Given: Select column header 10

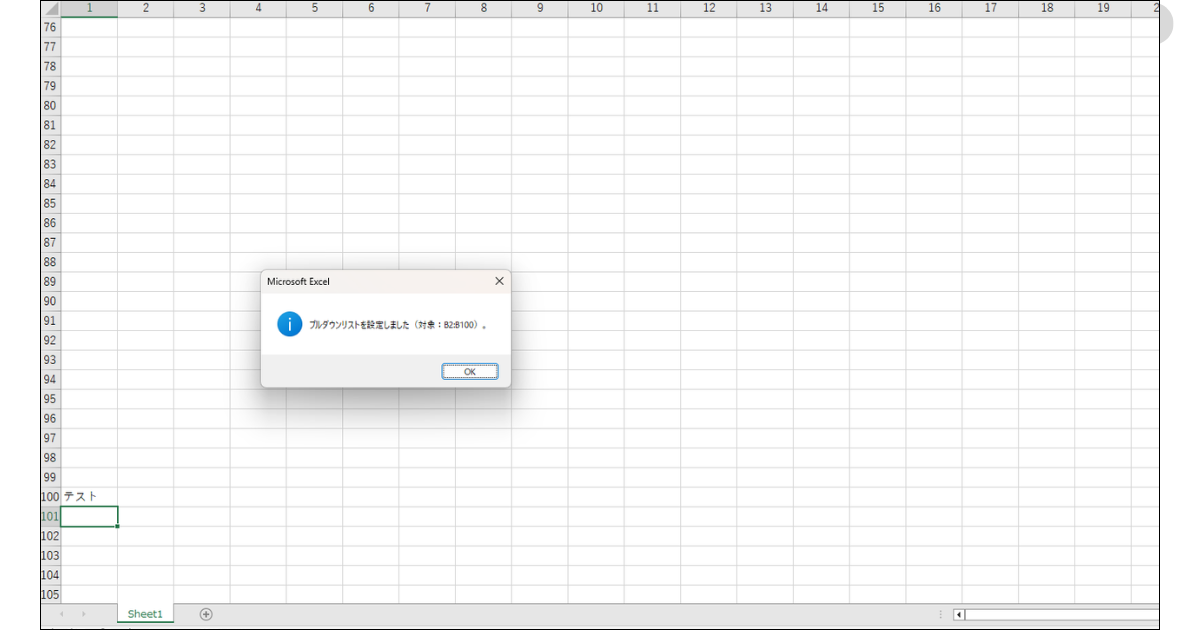Looking at the screenshot, I should coord(596,9).
